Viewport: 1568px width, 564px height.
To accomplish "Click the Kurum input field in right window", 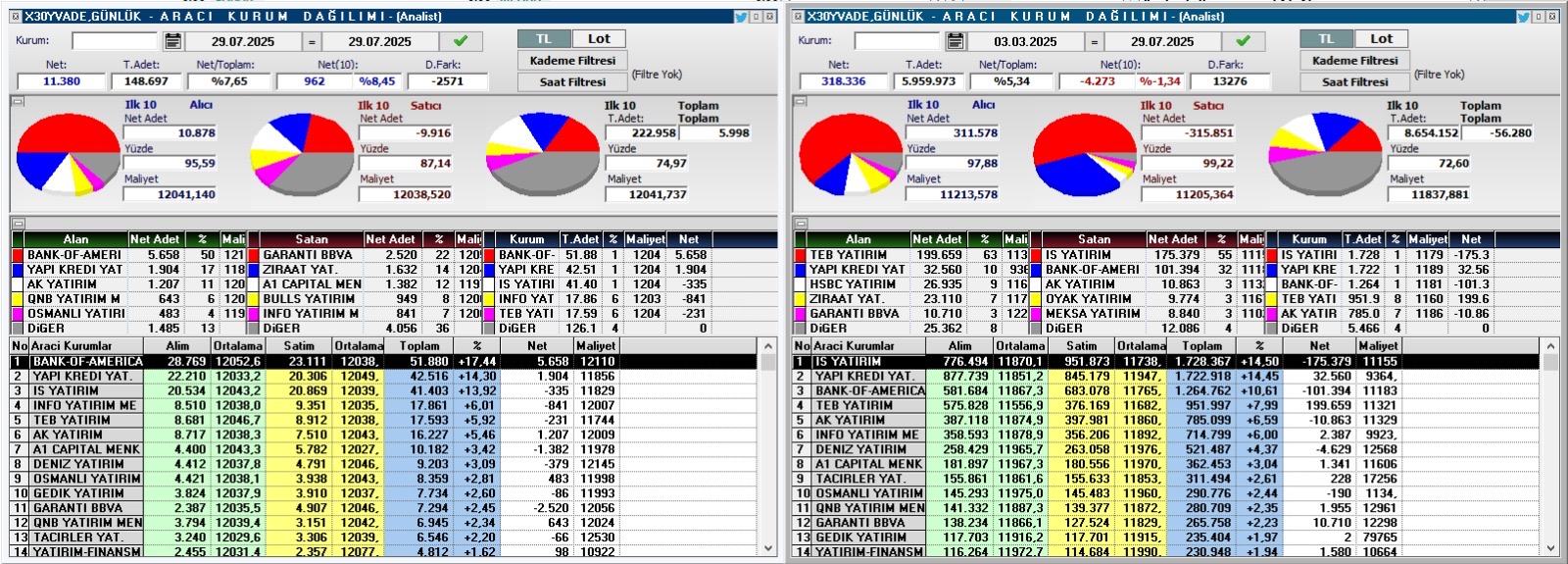I will point(897,41).
